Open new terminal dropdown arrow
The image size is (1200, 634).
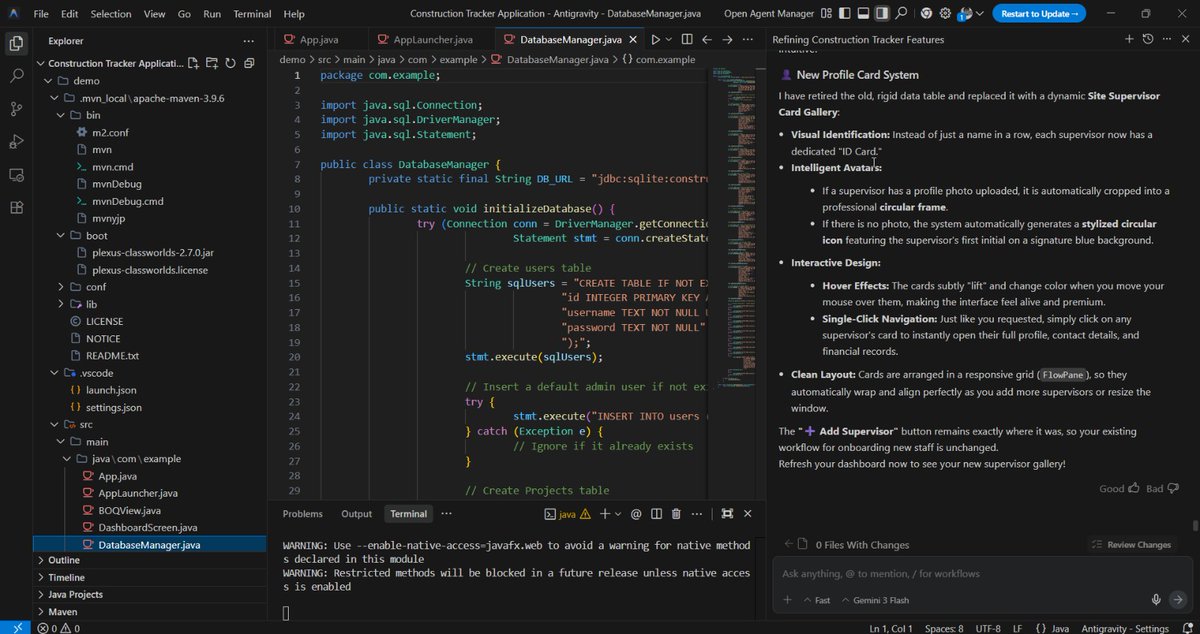(618, 514)
